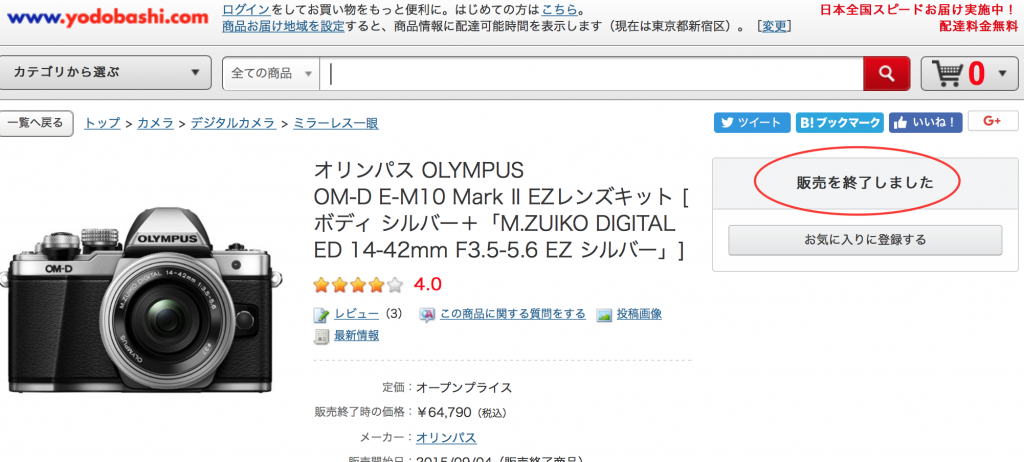Click the ¥64,790 price text

click(x=445, y=412)
